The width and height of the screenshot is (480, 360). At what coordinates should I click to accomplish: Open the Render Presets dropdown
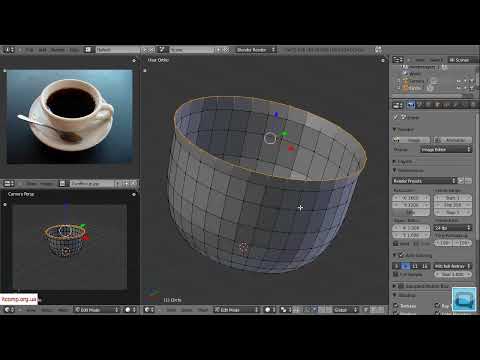pyautogui.click(x=424, y=181)
